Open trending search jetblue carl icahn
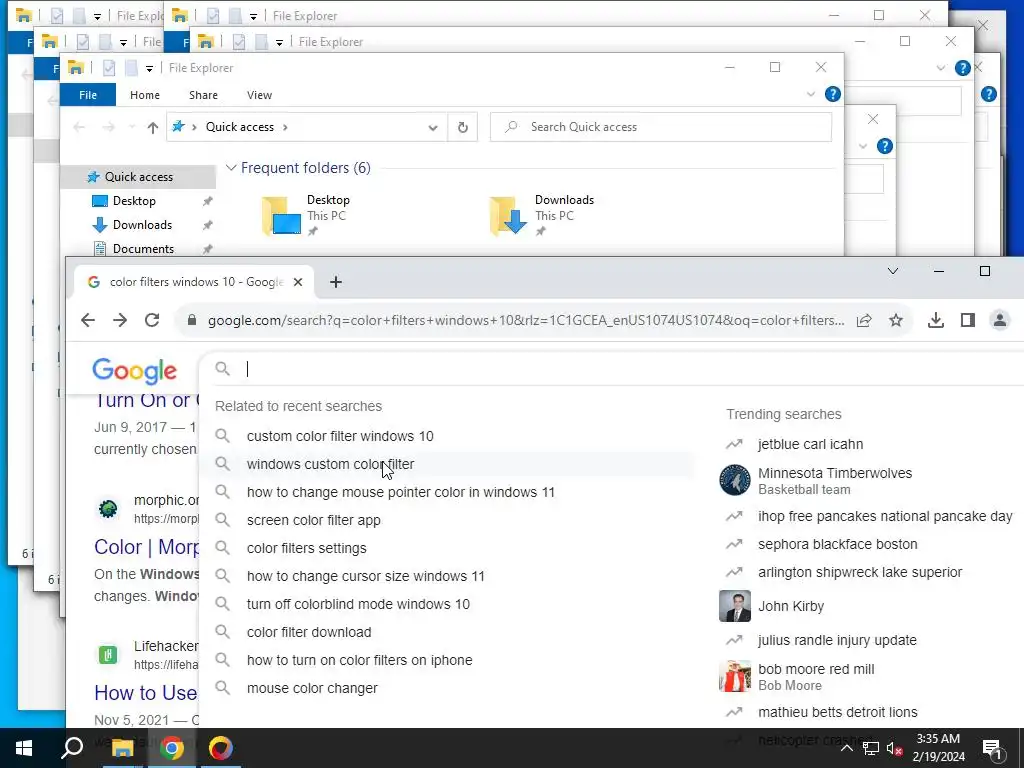The height and width of the screenshot is (768, 1024). [x=810, y=445]
